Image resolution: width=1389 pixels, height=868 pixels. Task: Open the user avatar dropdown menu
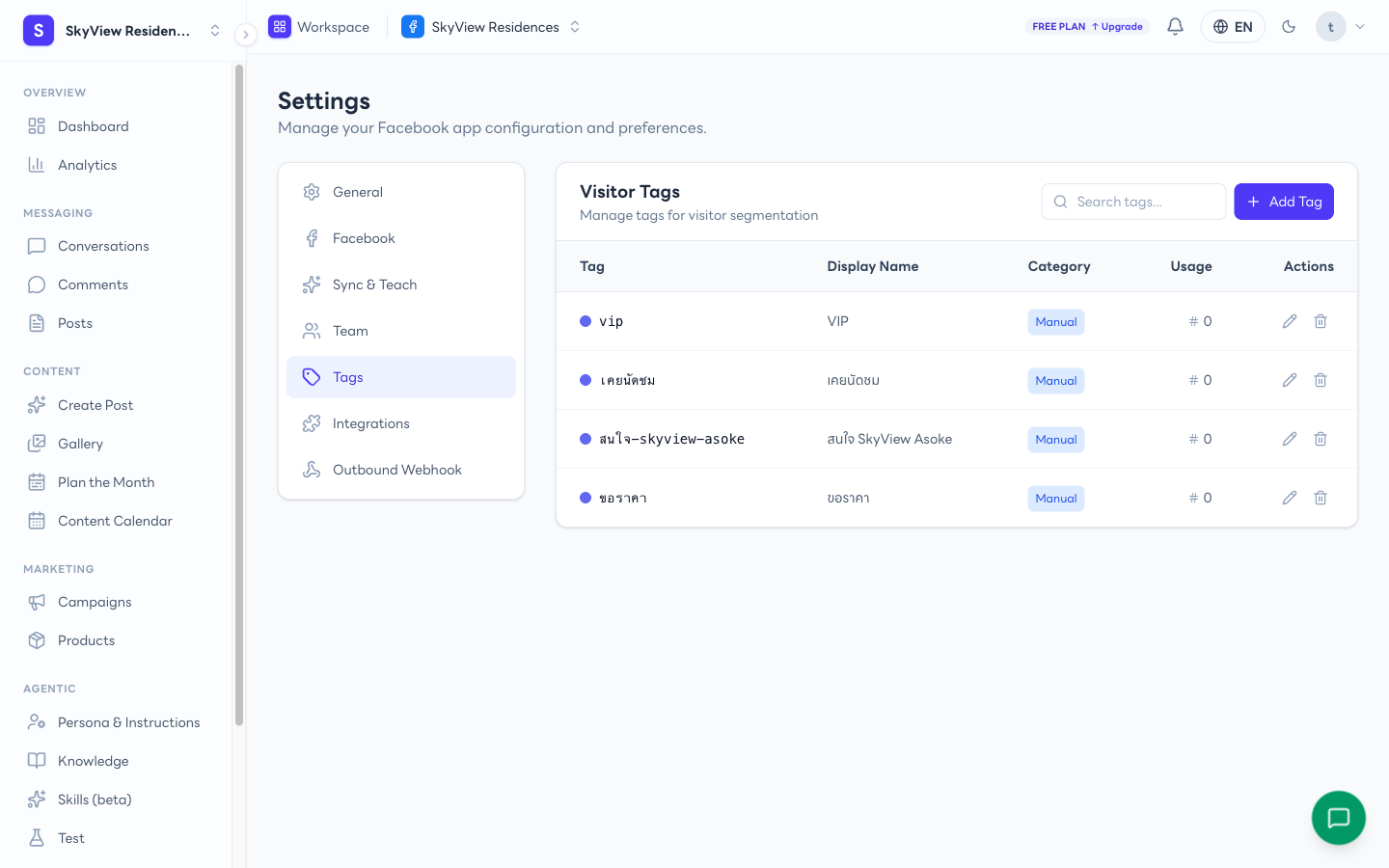tap(1341, 27)
